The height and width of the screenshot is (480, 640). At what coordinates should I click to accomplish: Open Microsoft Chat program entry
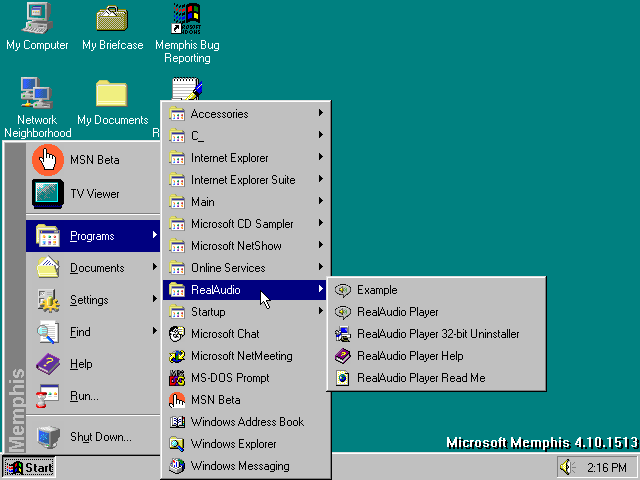[x=224, y=334]
